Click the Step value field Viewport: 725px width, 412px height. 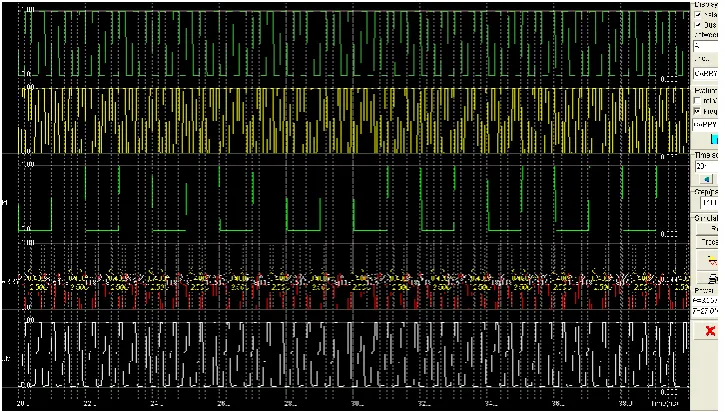click(x=709, y=203)
